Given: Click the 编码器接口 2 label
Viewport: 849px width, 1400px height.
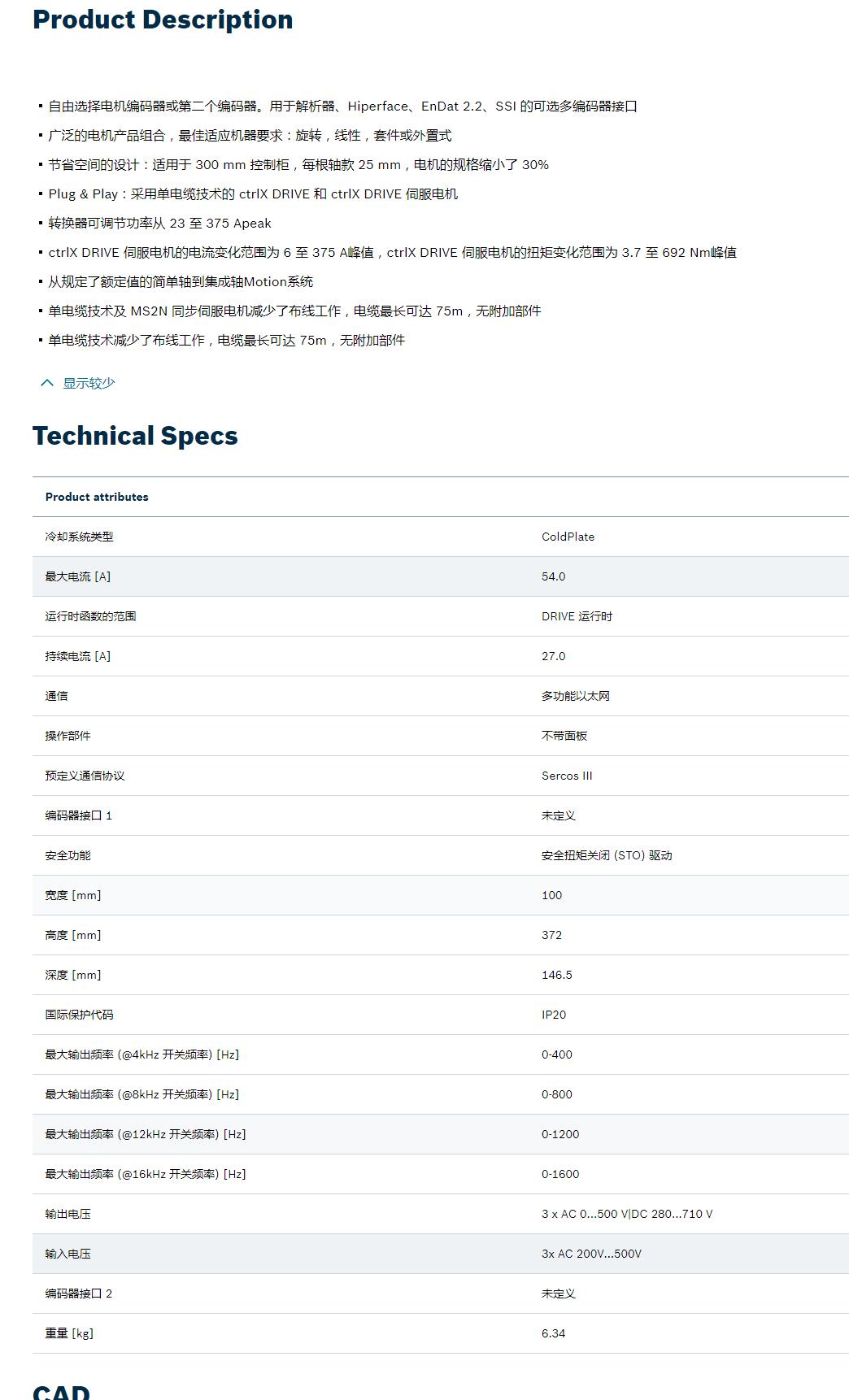Looking at the screenshot, I should [79, 1293].
